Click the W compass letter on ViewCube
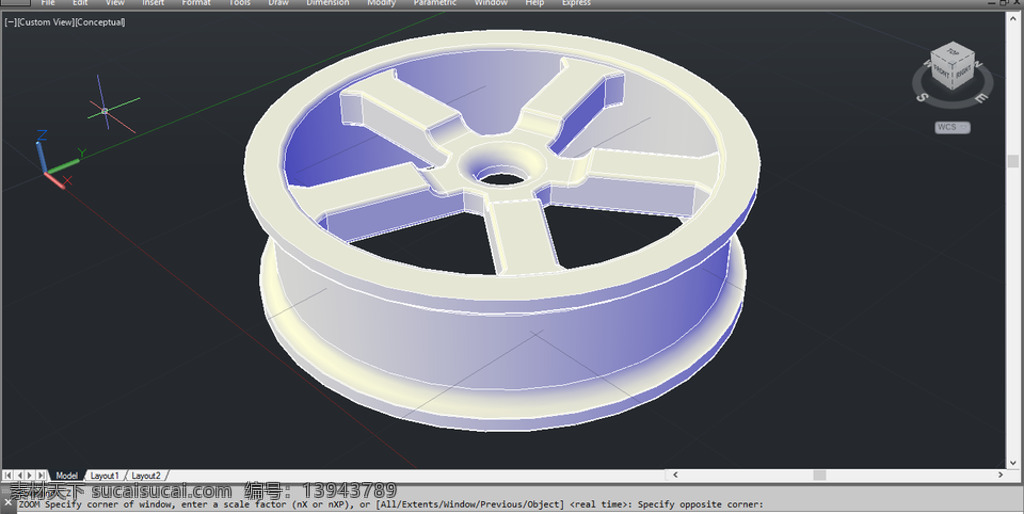 coord(926,64)
